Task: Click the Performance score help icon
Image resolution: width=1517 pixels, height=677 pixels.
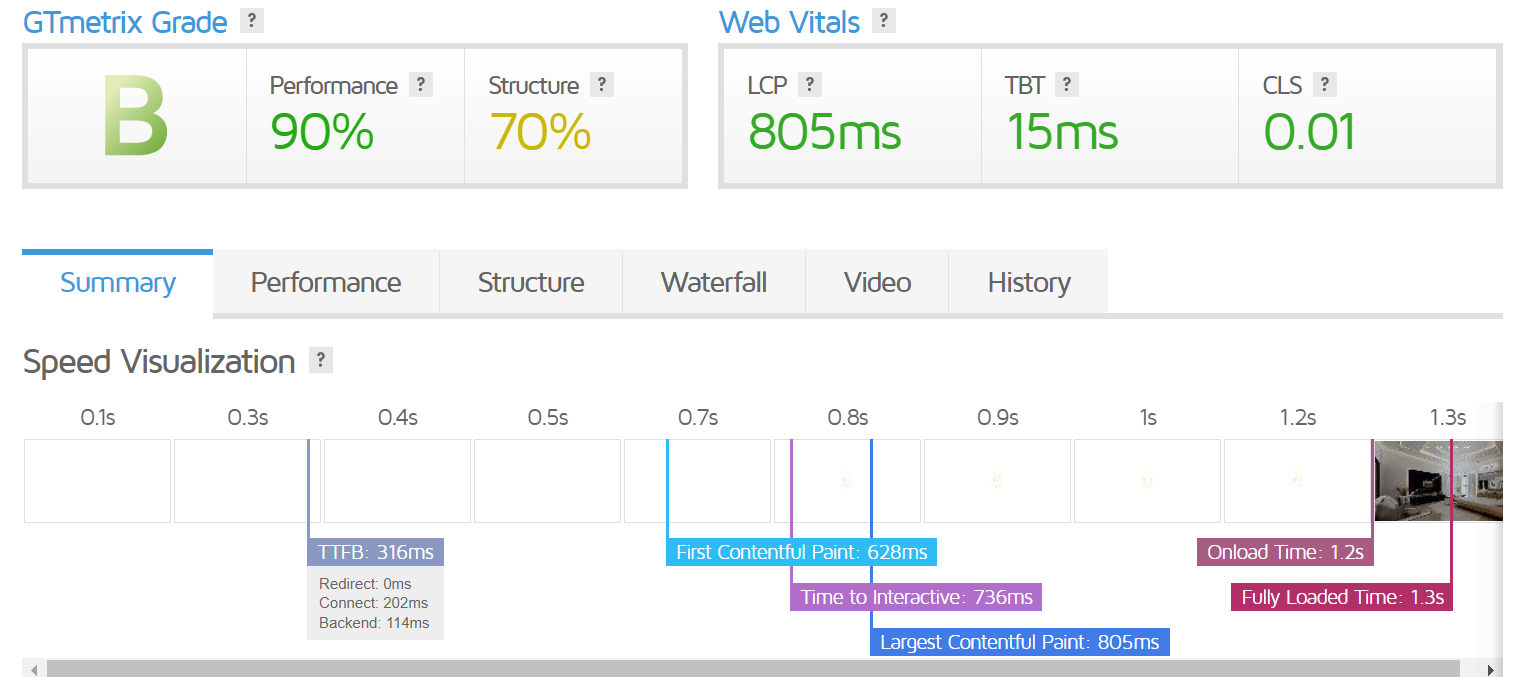Action: pyautogui.click(x=421, y=85)
